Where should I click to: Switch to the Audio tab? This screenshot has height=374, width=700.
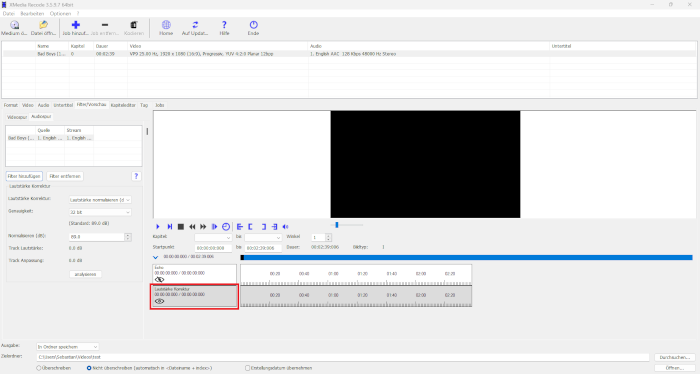tap(43, 105)
